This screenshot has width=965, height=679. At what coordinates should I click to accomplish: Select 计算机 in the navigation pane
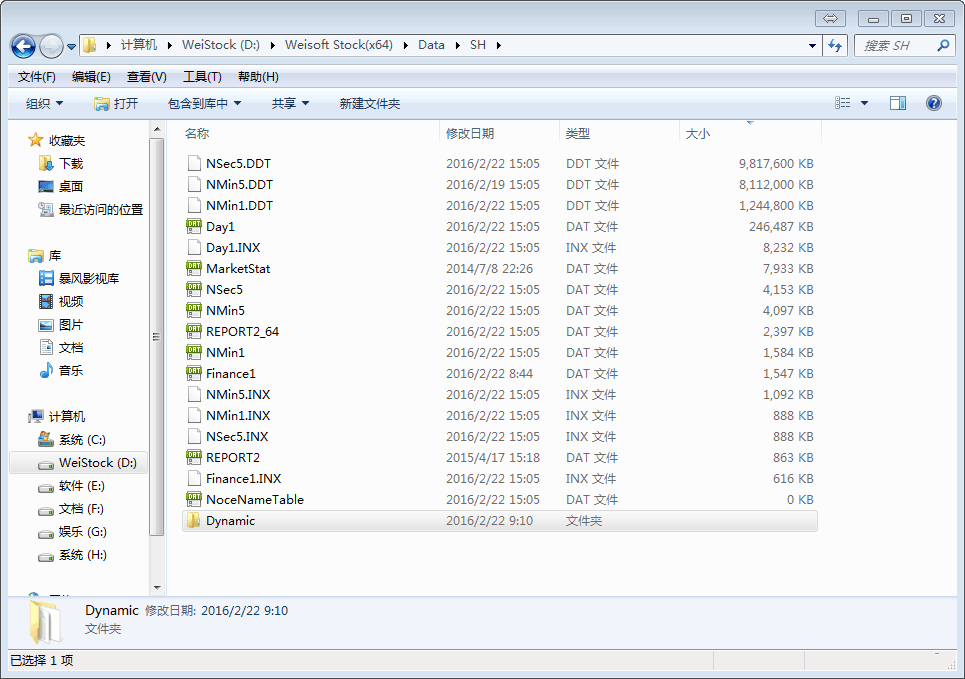[x=57, y=417]
